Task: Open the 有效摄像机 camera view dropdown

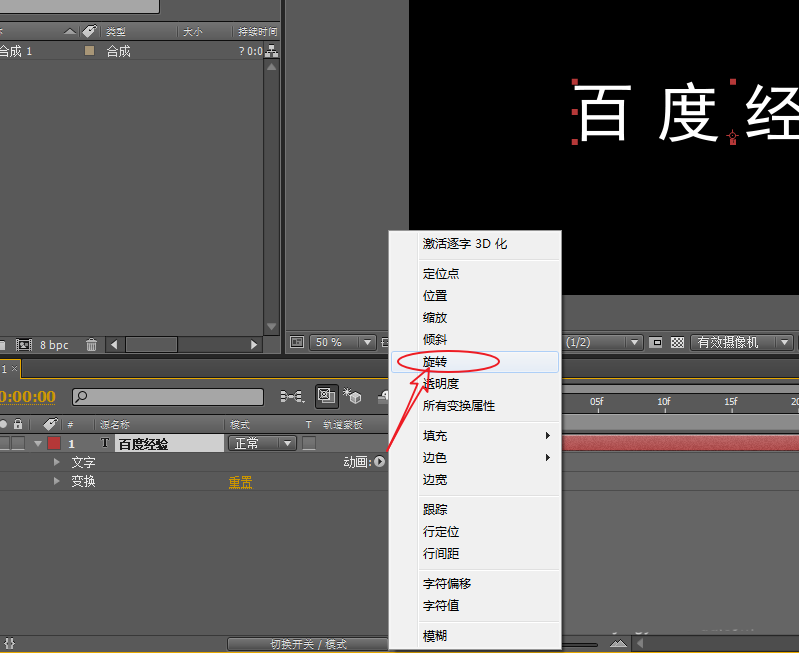Action: [741, 342]
